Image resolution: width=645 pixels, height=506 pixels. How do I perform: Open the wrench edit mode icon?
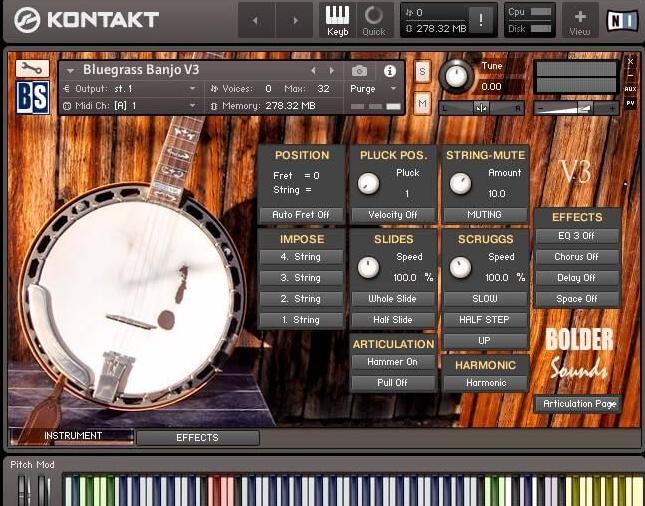[32, 68]
